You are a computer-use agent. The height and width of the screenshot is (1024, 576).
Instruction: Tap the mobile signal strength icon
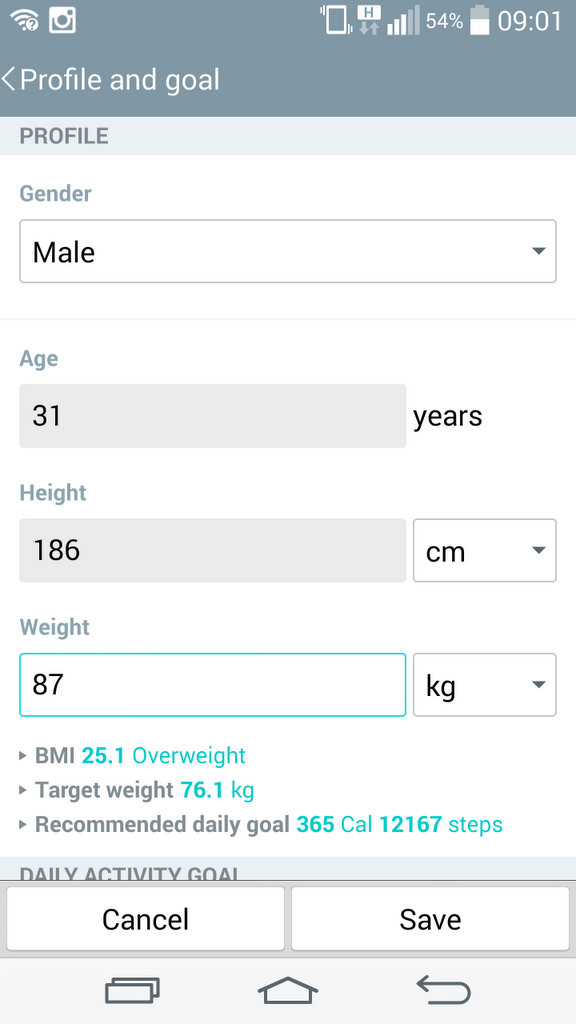point(403,21)
